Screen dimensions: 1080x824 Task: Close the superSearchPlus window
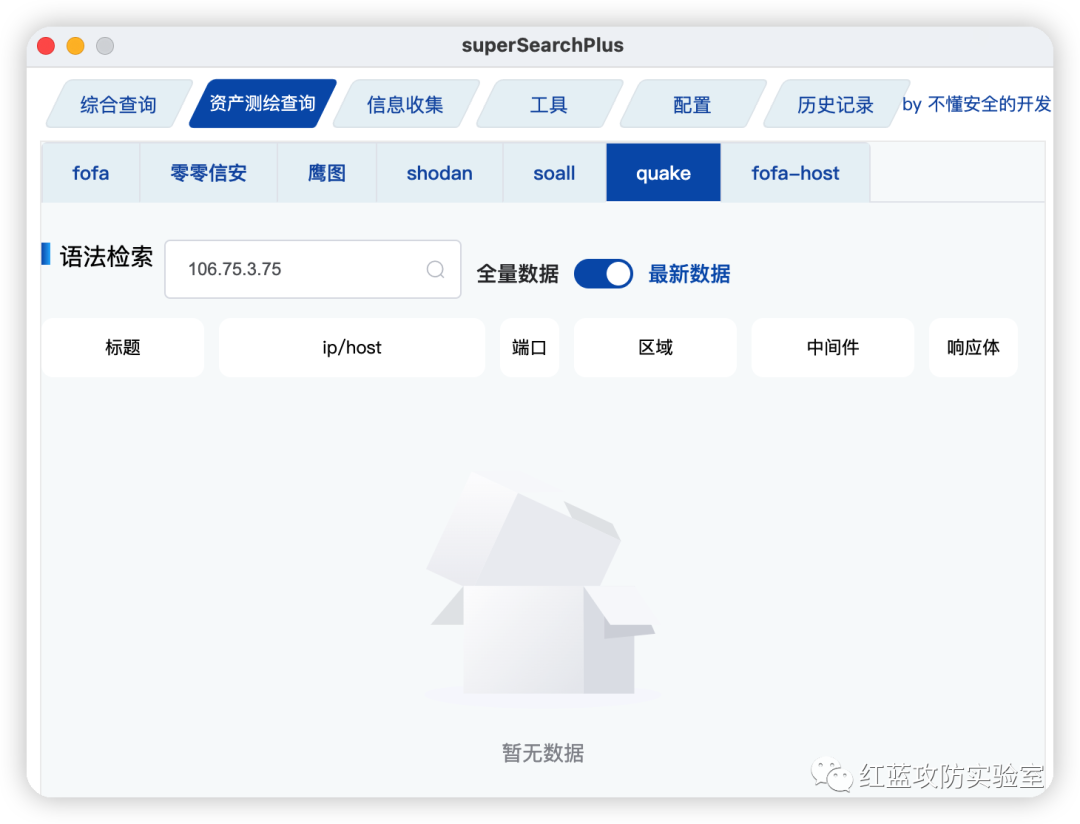[46, 45]
